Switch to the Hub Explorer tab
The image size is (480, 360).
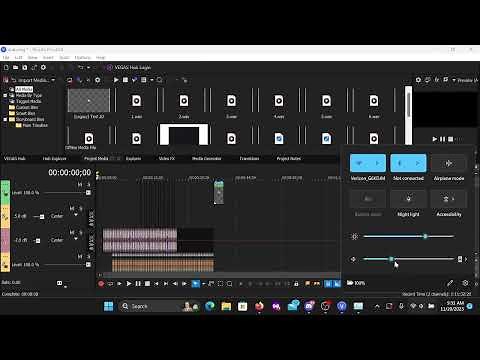(x=54, y=158)
